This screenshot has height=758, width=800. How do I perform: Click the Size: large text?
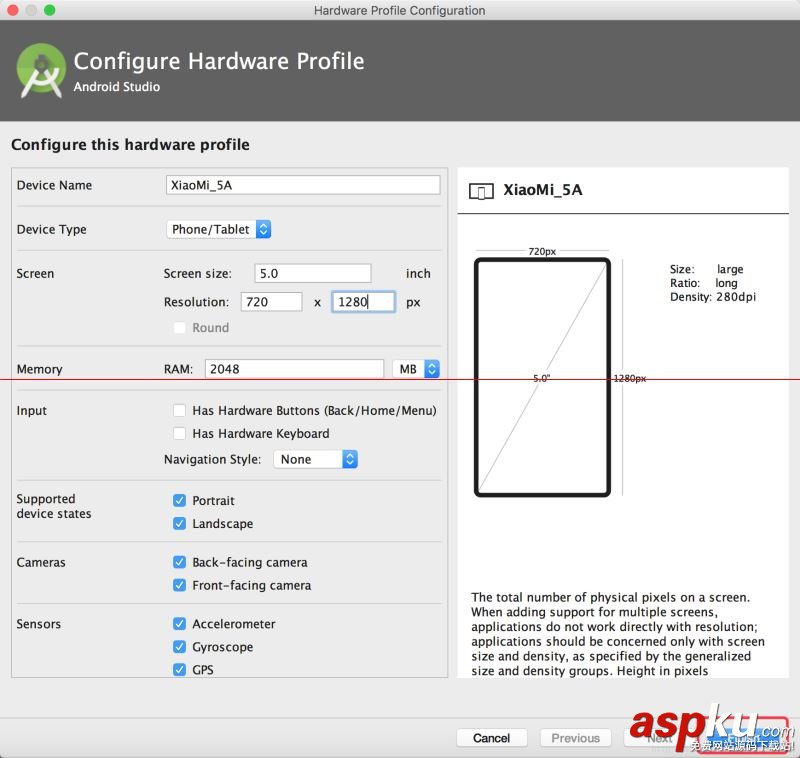coord(707,269)
